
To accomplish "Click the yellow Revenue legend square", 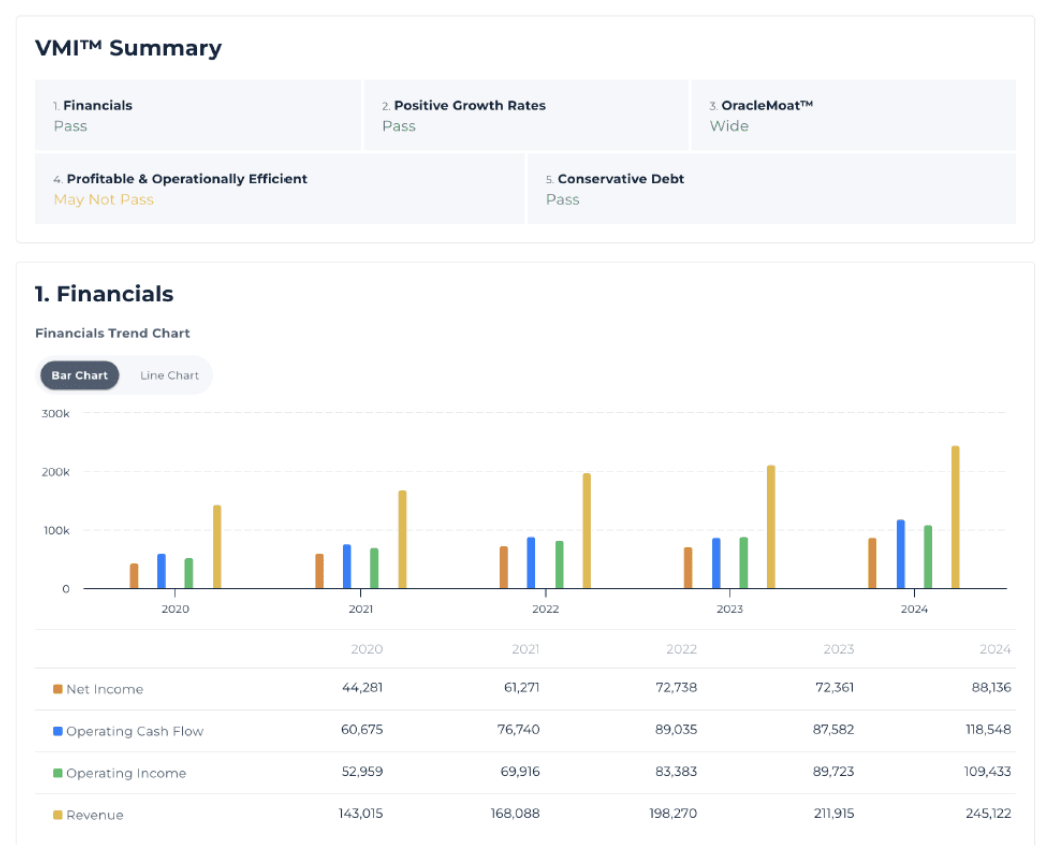I will (x=58, y=815).
